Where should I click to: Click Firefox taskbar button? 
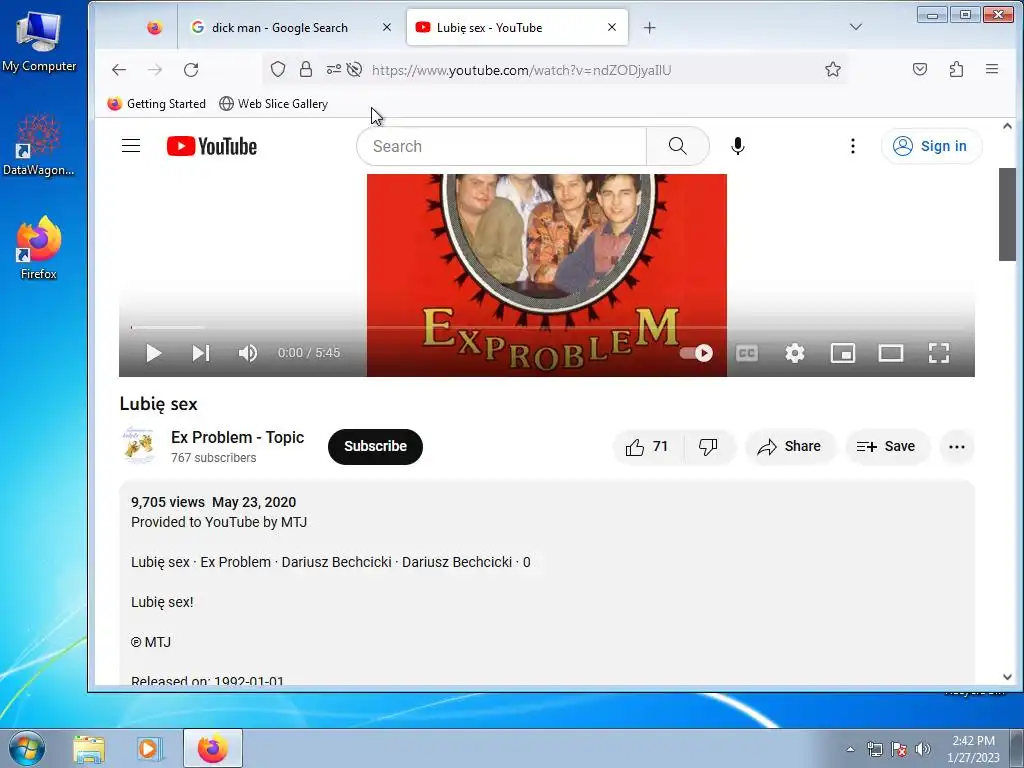click(x=213, y=749)
